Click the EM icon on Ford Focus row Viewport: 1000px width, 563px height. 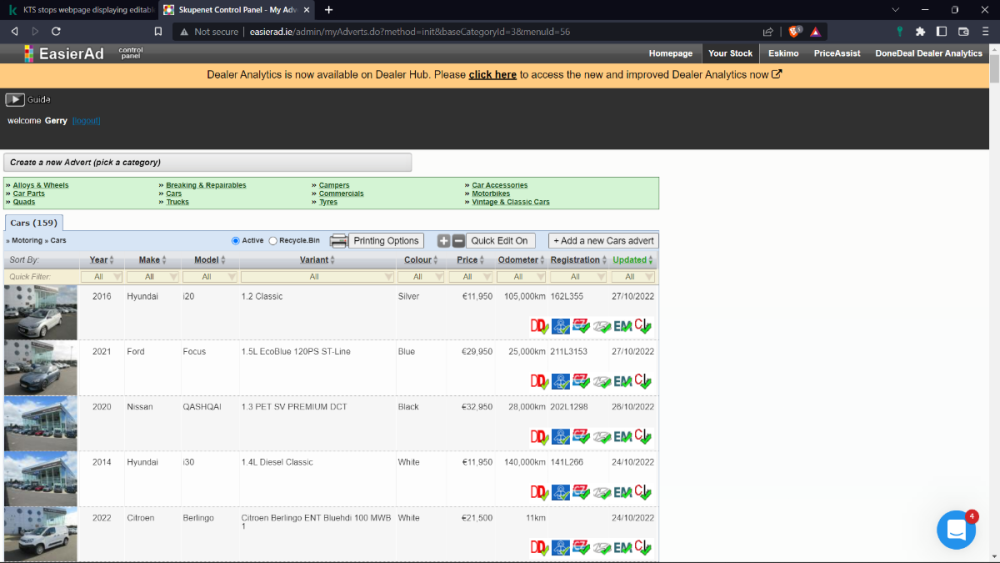(x=623, y=381)
